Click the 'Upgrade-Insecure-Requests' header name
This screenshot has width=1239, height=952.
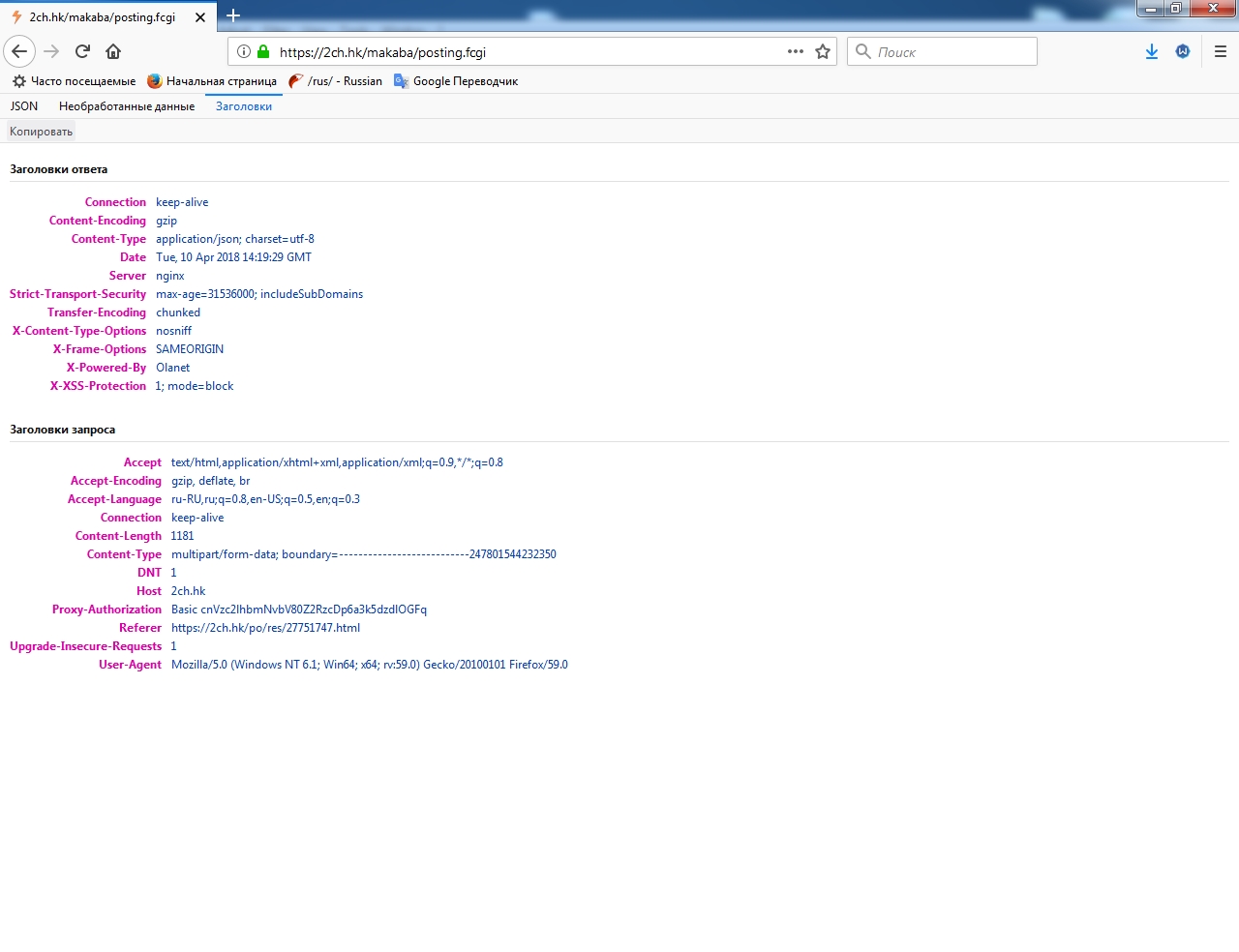85,646
